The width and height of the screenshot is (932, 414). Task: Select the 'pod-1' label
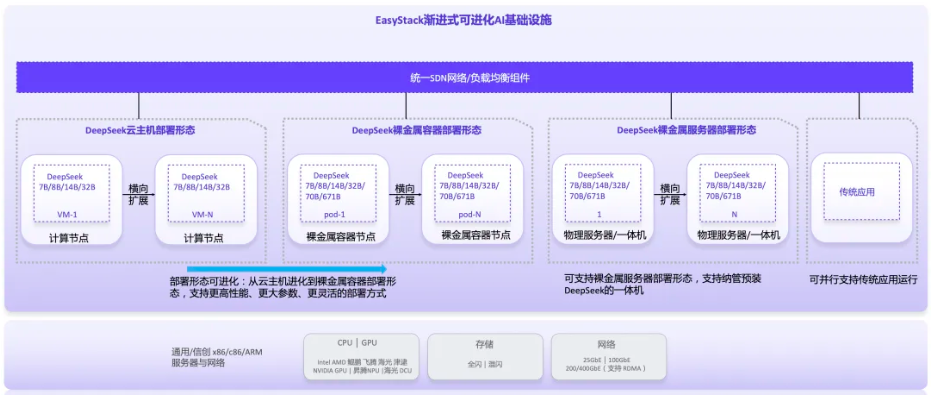tap(335, 214)
